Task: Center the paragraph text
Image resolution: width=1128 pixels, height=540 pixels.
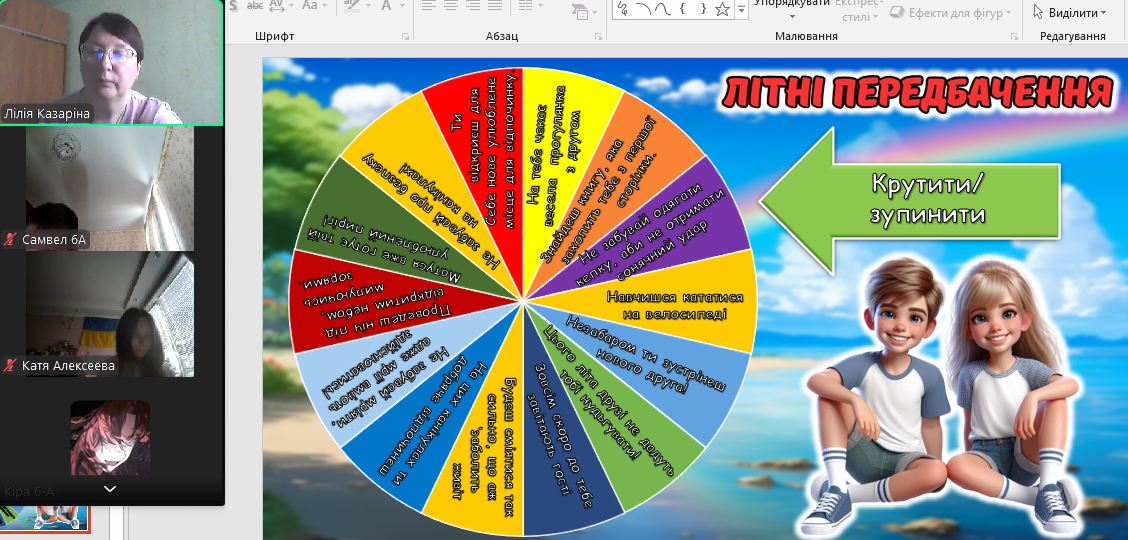Action: tap(451, 6)
